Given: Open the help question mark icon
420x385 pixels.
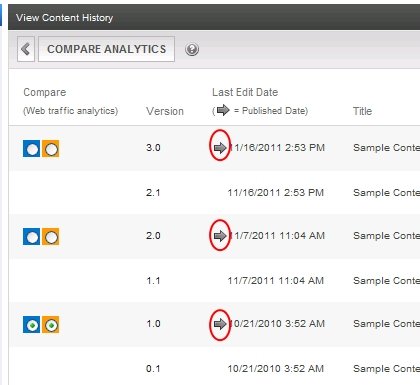Looking at the screenshot, I should (192, 49).
